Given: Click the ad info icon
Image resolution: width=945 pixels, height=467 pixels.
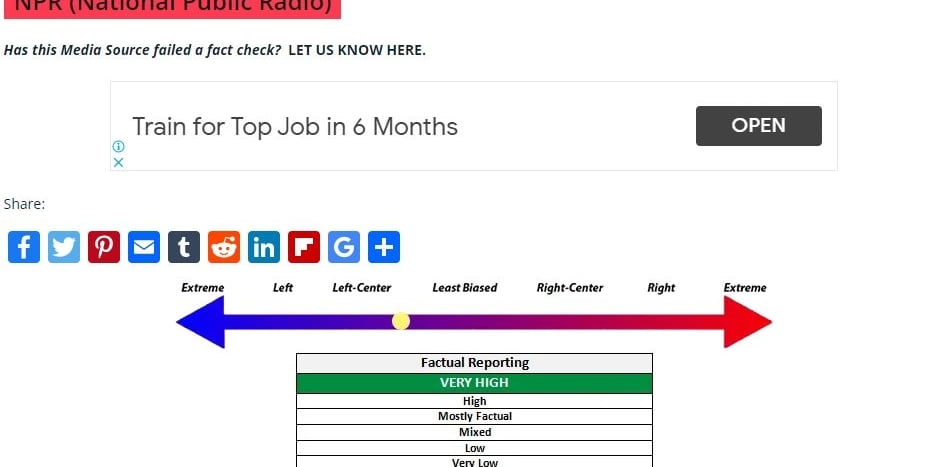Looking at the screenshot, I should click(118, 146).
